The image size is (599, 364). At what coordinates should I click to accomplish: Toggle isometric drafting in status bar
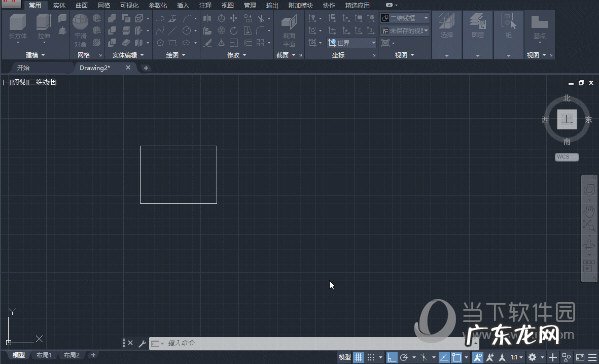point(424,358)
